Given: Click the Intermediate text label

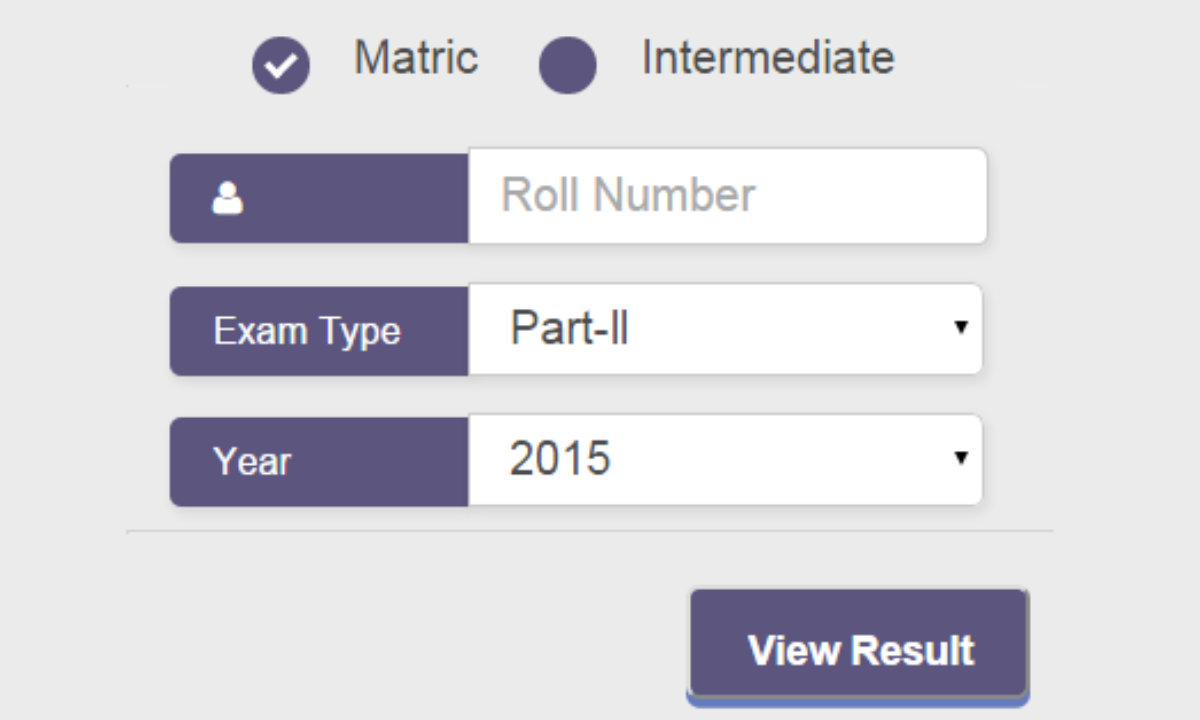Looking at the screenshot, I should (x=767, y=58).
